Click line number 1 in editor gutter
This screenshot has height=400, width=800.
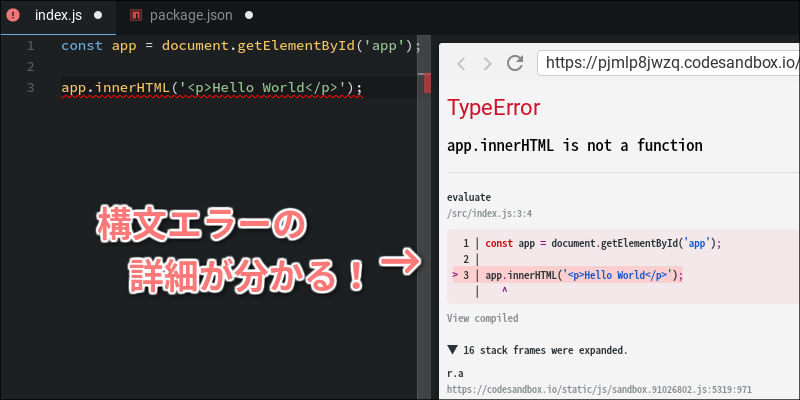point(31,46)
